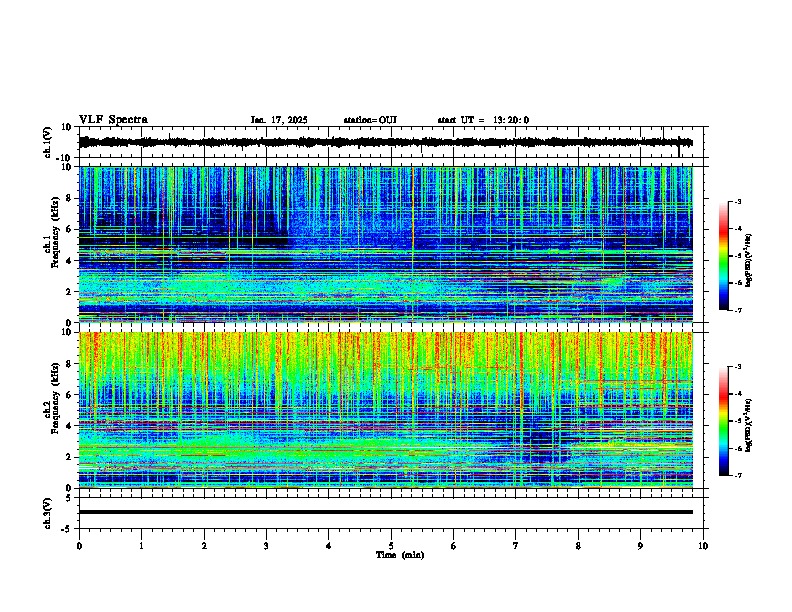Click the ch.2 spectrogram color scale bar

click(724, 421)
